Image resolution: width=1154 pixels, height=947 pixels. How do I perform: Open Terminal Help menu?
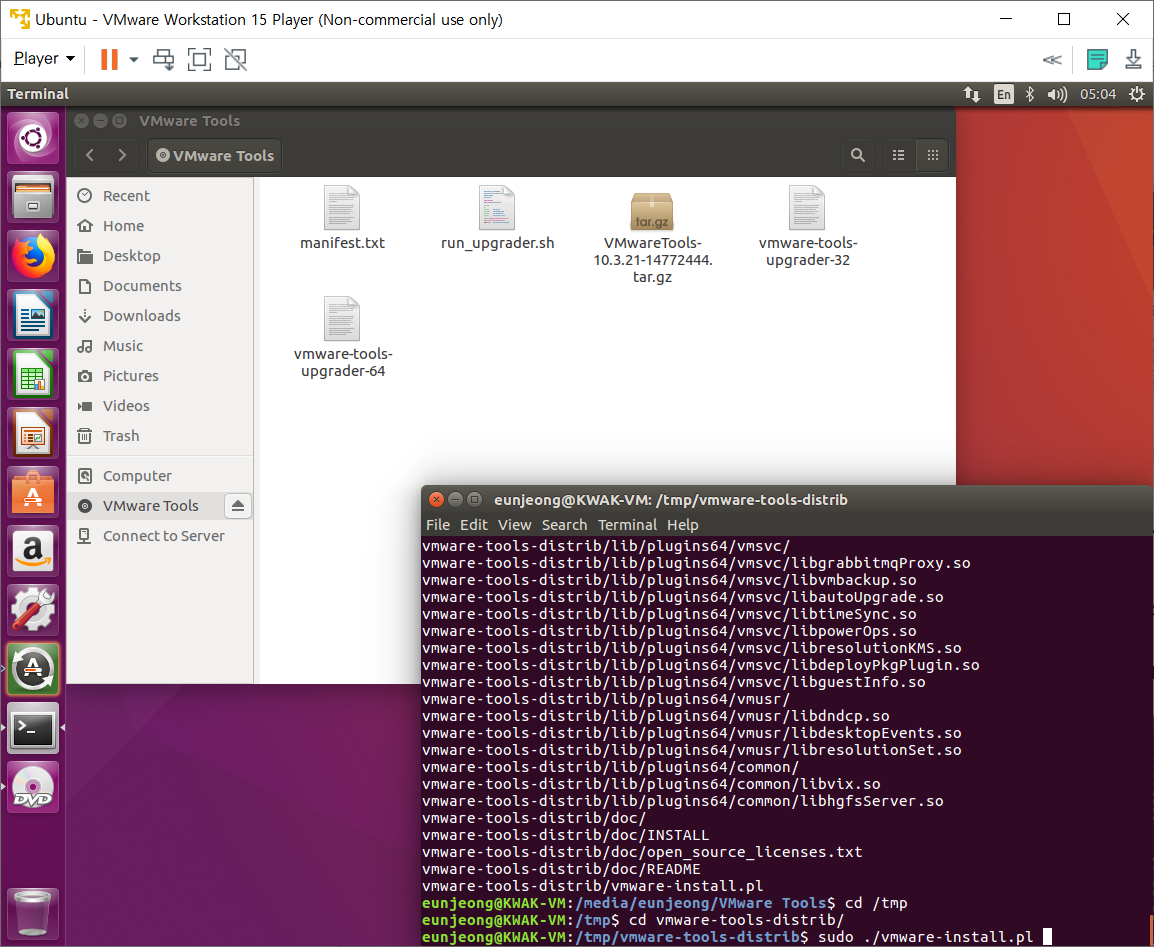683,525
